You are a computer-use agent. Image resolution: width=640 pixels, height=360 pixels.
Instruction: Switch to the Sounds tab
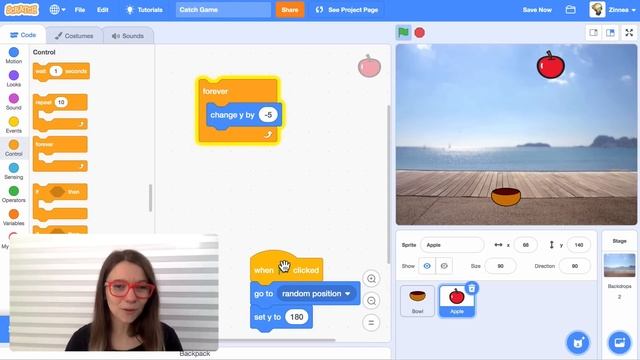click(x=128, y=36)
